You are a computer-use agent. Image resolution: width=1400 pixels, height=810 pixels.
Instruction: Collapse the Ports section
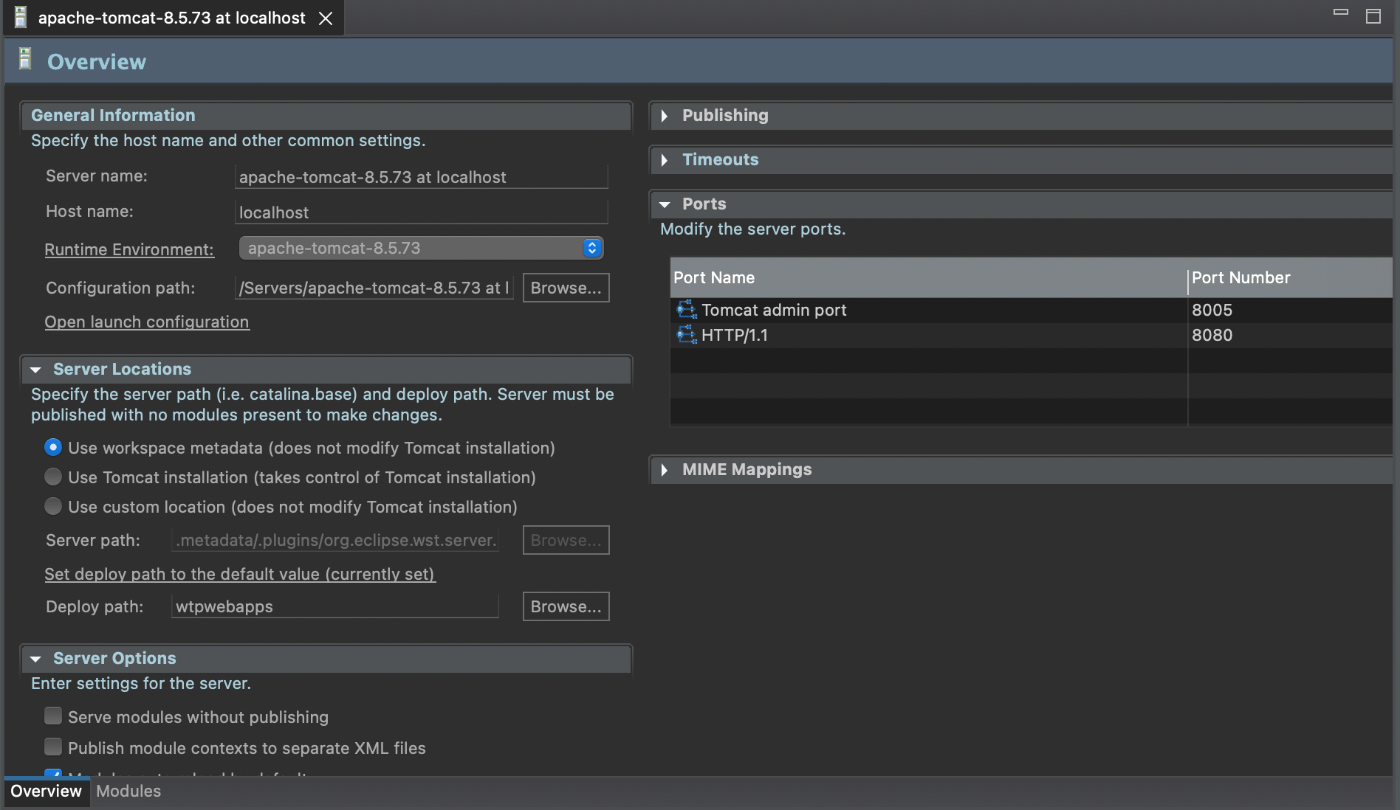coord(664,204)
